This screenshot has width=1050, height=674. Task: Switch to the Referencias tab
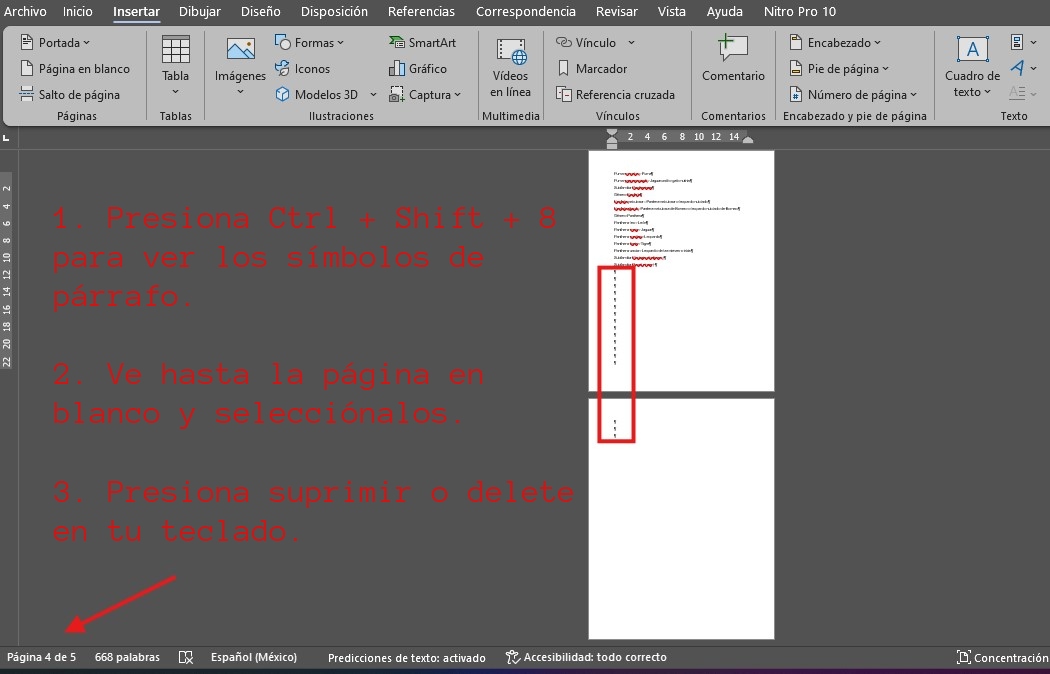coord(421,11)
